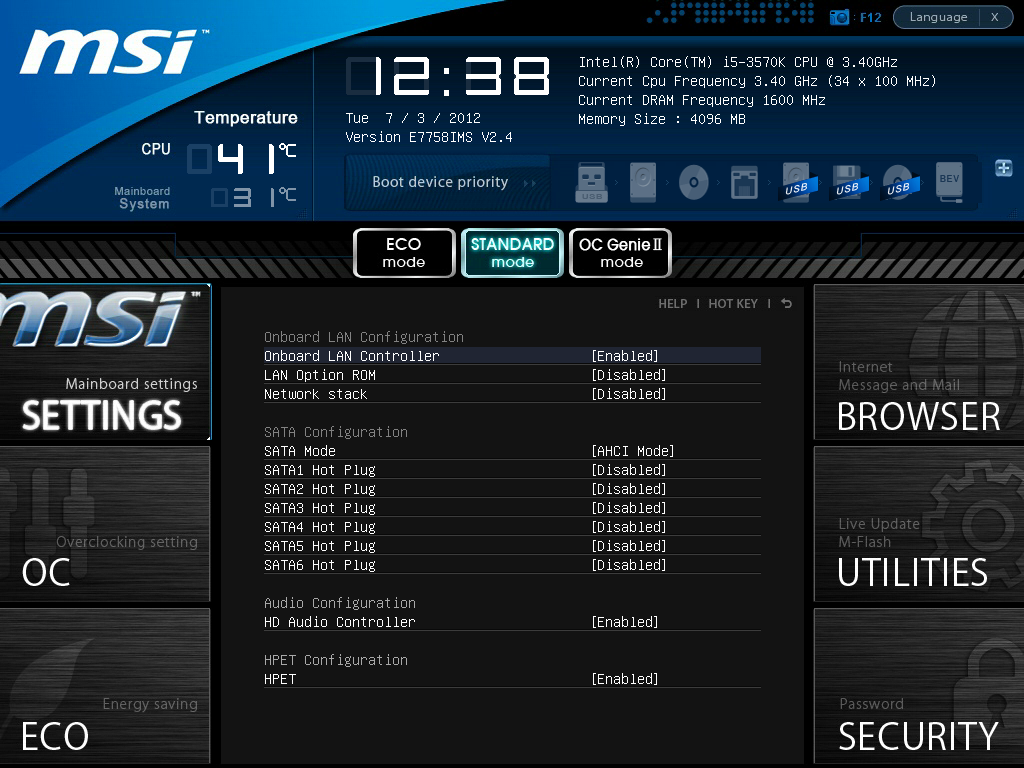The height and width of the screenshot is (768, 1024).
Task: Select the first USB key boot device icon
Action: 591,182
